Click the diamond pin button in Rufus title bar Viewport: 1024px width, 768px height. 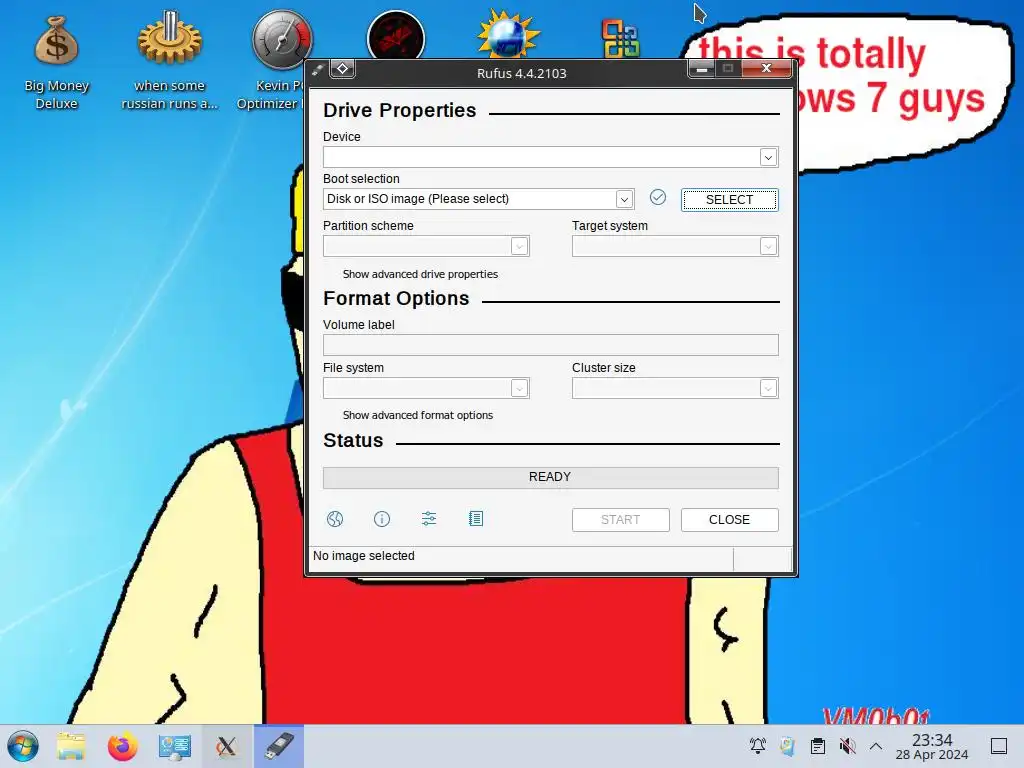[x=343, y=69]
